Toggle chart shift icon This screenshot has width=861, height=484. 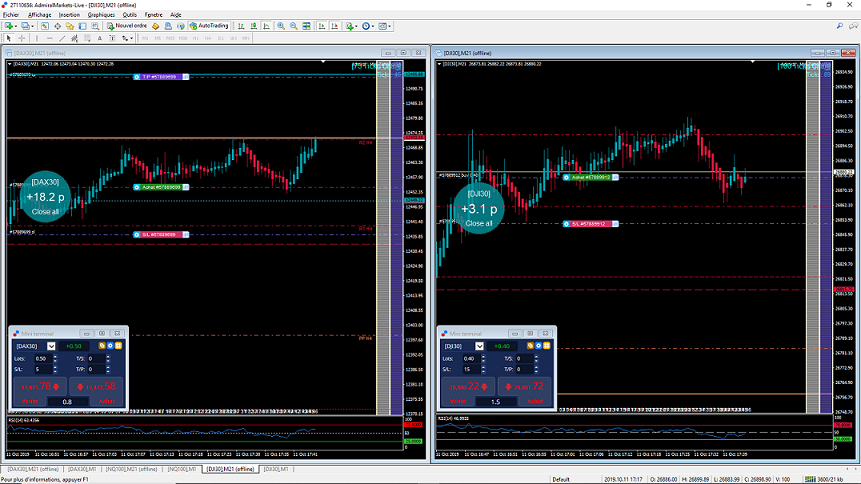[x=334, y=26]
